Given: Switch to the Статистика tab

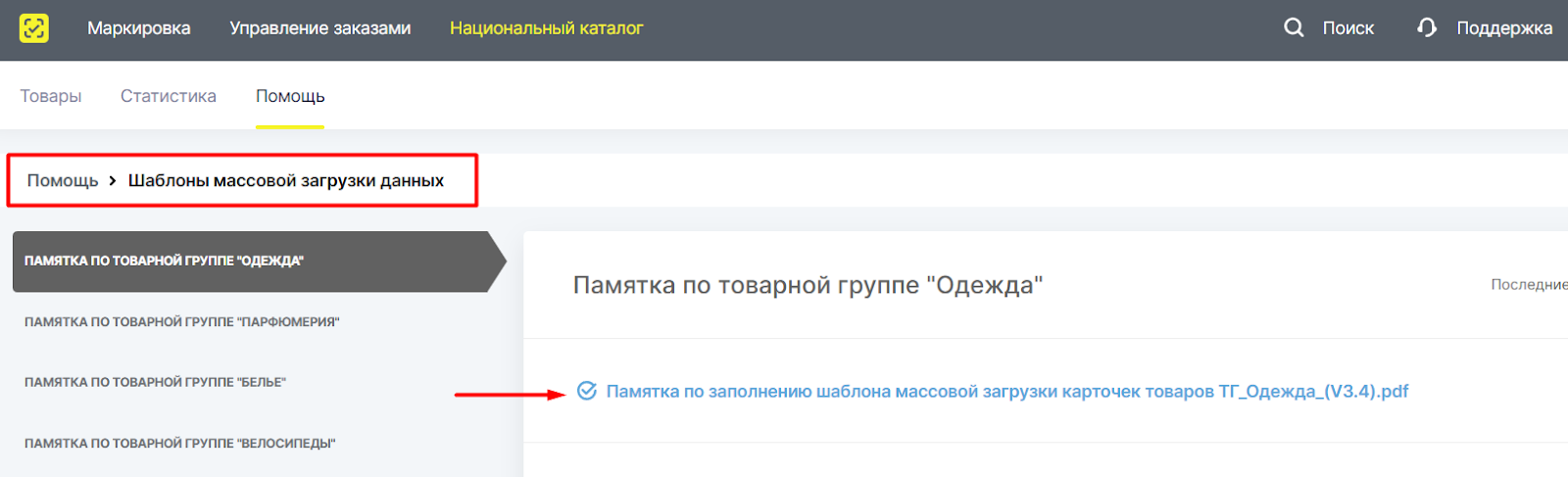Looking at the screenshot, I should pyautogui.click(x=169, y=96).
